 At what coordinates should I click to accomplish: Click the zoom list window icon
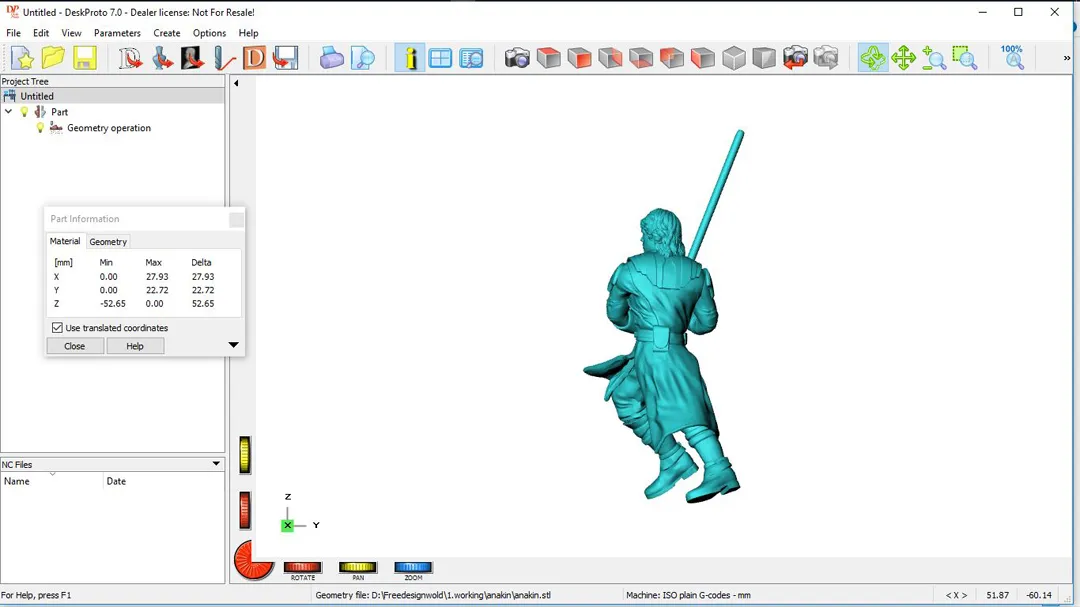pos(471,59)
